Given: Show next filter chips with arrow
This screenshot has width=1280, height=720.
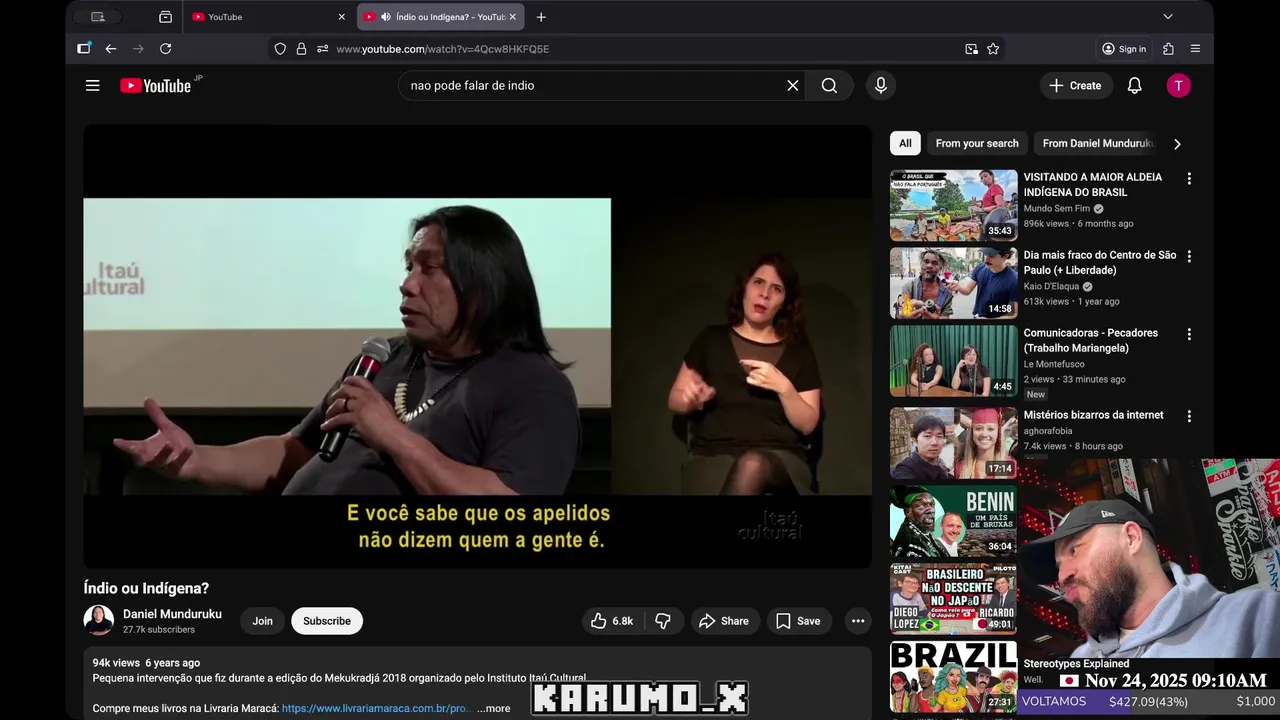Looking at the screenshot, I should (1177, 144).
